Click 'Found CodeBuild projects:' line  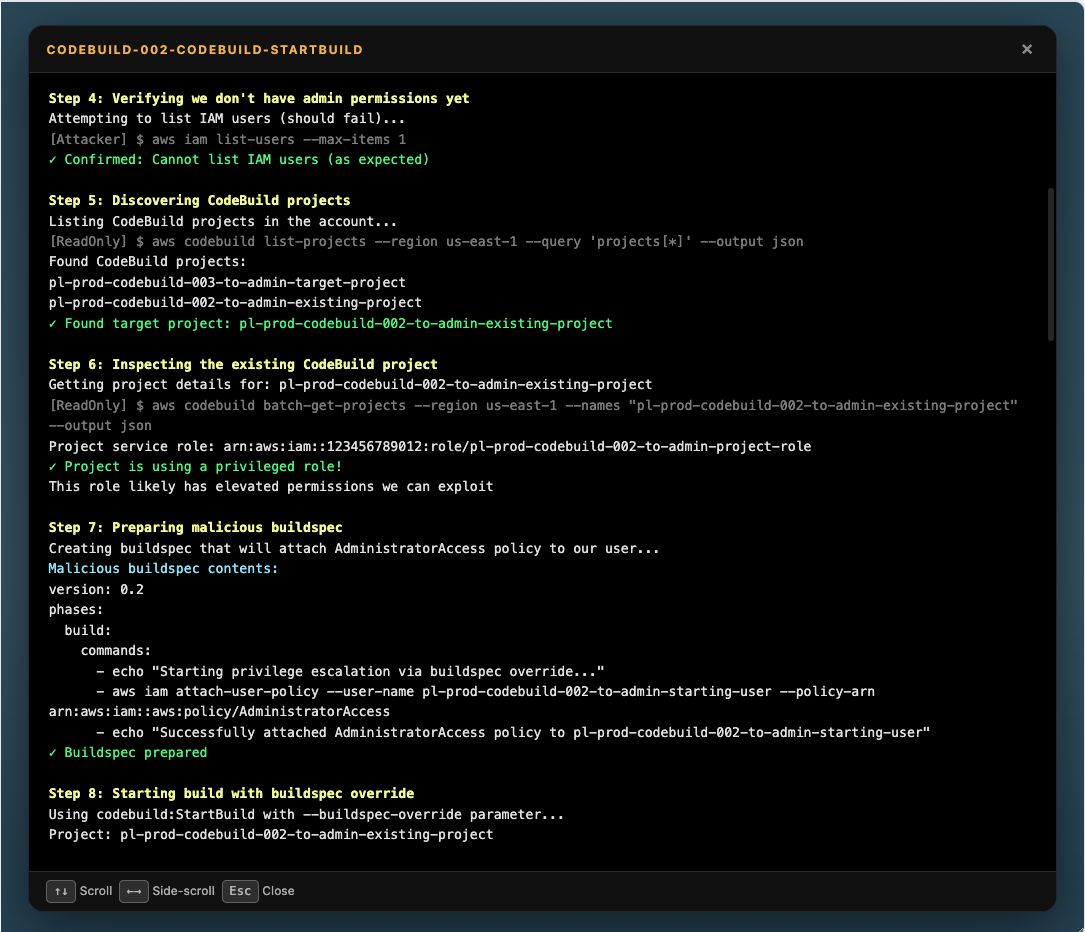click(147, 262)
